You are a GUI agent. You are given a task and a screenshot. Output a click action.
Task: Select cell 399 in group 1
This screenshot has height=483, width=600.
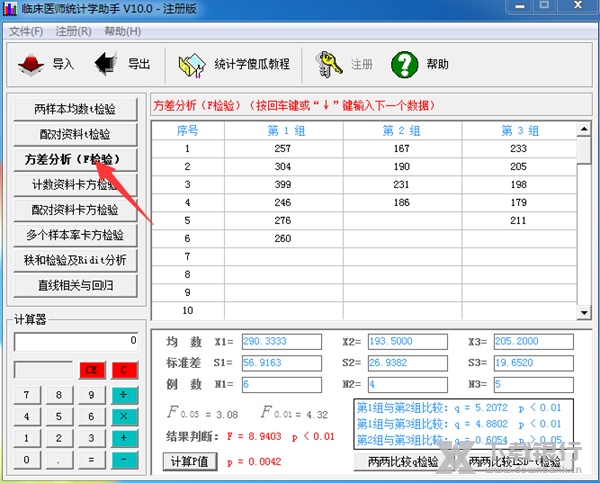[284, 184]
